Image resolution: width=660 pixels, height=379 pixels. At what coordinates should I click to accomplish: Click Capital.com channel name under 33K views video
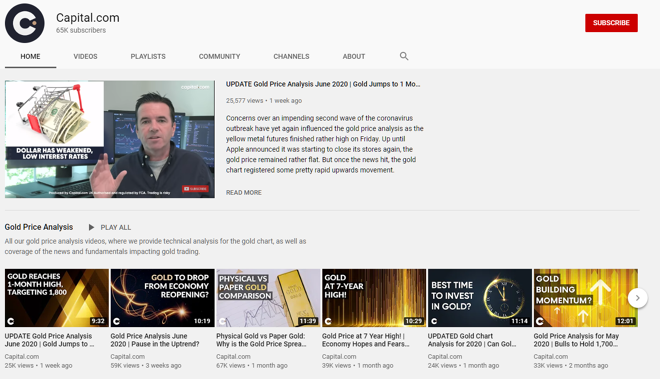click(x=551, y=356)
